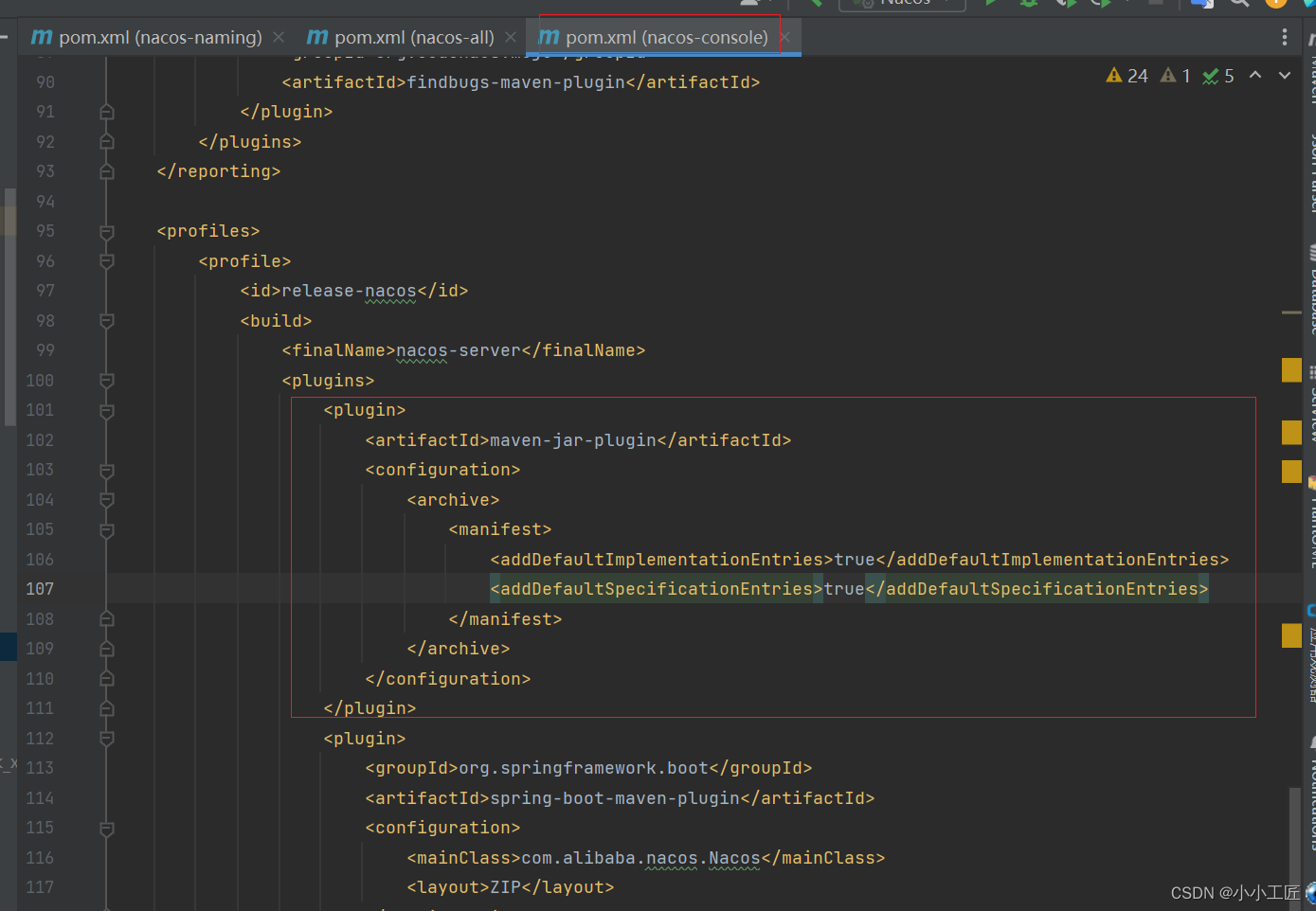1316x911 pixels.
Task: Collapse the <profiles> block at line 95
Action: click(x=107, y=231)
